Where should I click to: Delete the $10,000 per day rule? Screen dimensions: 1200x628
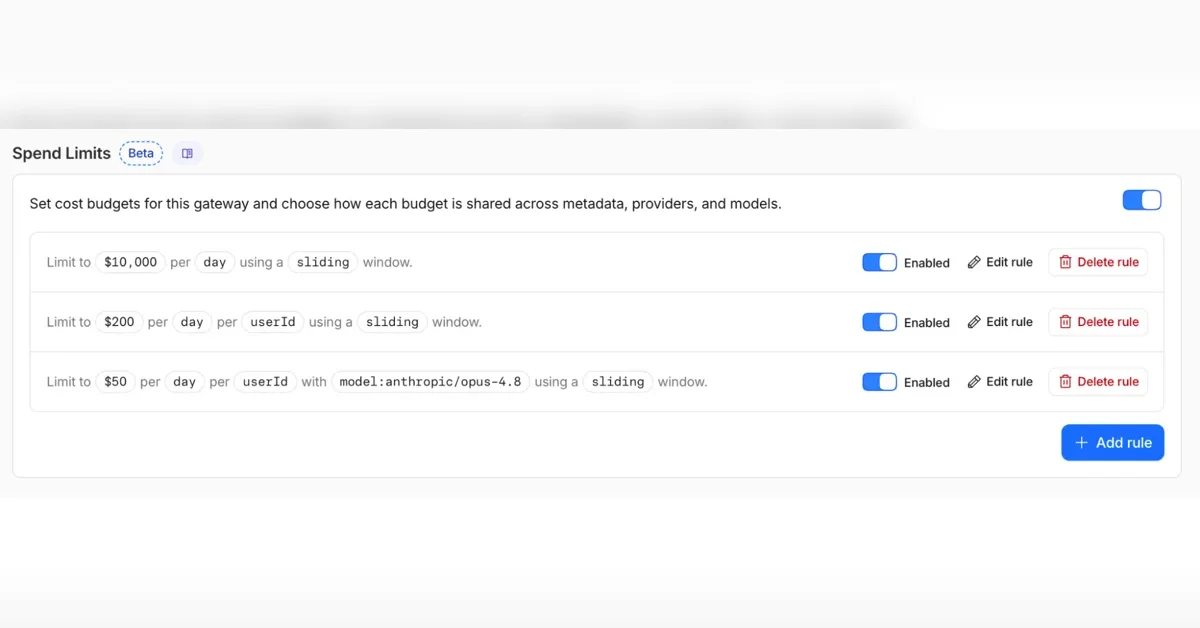pyautogui.click(x=1098, y=262)
